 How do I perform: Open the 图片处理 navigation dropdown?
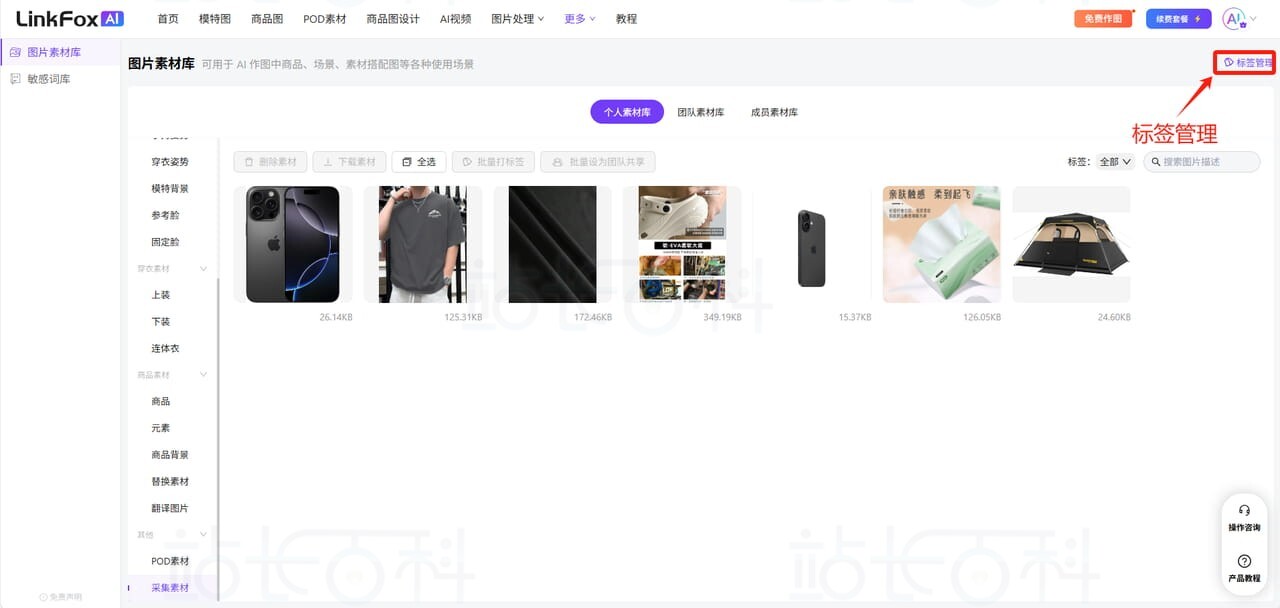click(x=516, y=18)
